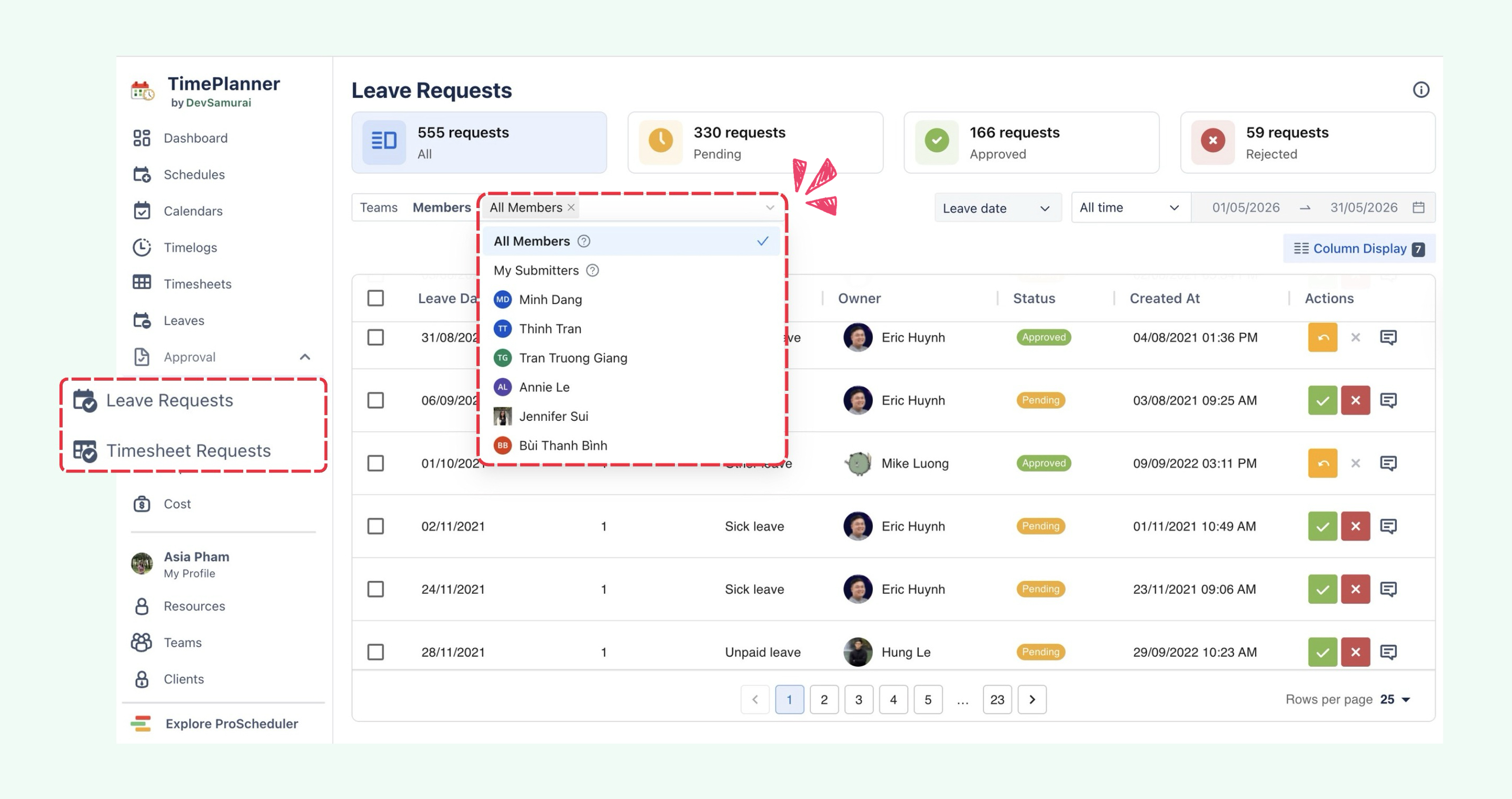This screenshot has width=1512, height=799.
Task: Open the All time range dropdown
Action: 1130,207
